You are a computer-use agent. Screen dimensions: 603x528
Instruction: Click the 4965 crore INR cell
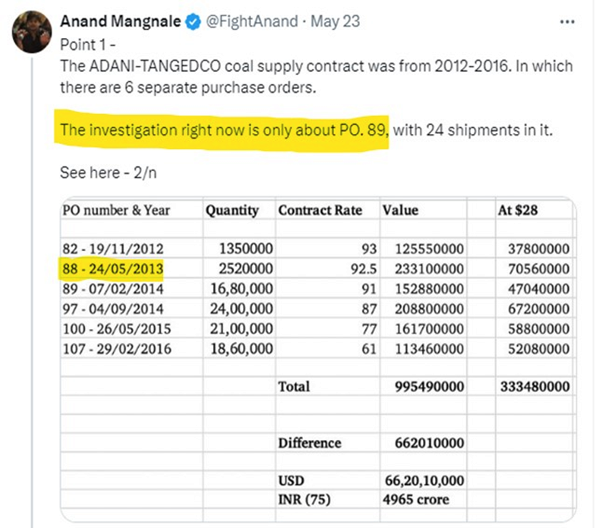[x=416, y=500]
